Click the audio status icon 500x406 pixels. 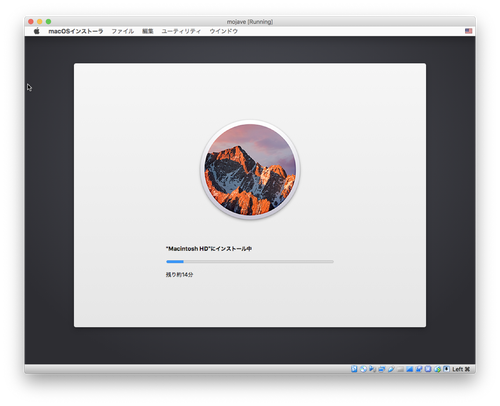point(372,369)
